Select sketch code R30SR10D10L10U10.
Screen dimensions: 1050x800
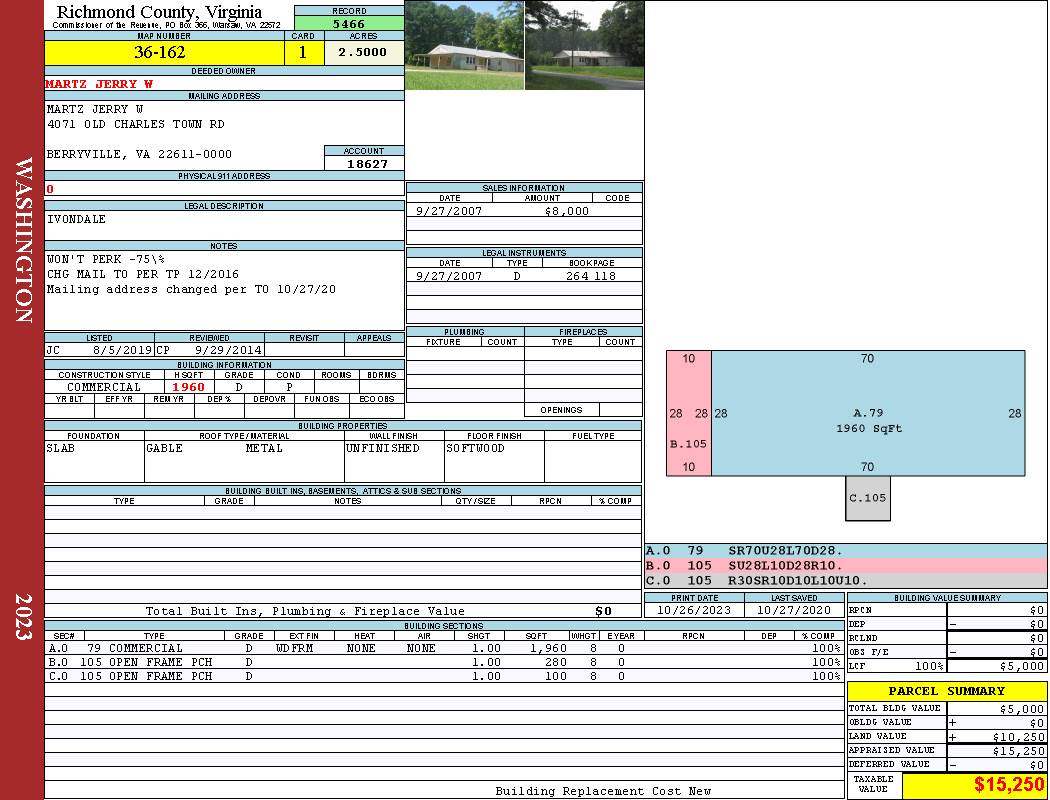[x=798, y=580]
